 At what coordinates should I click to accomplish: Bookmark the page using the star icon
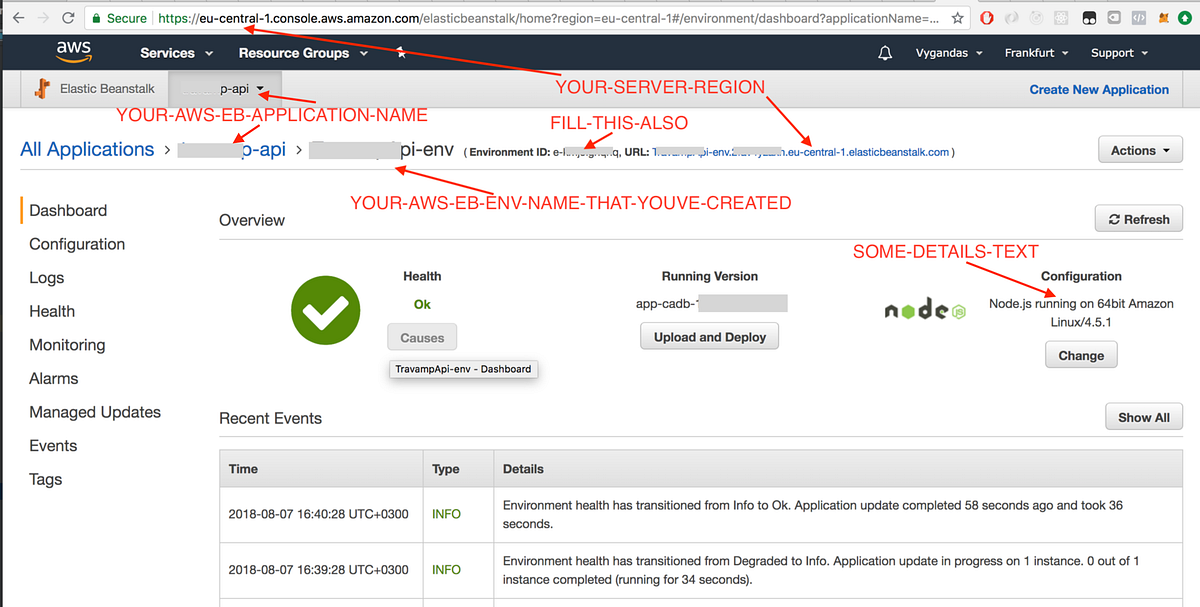click(957, 18)
